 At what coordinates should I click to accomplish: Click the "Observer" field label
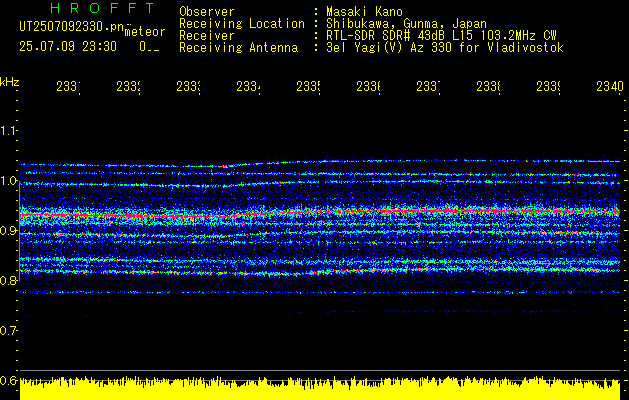coord(207,11)
